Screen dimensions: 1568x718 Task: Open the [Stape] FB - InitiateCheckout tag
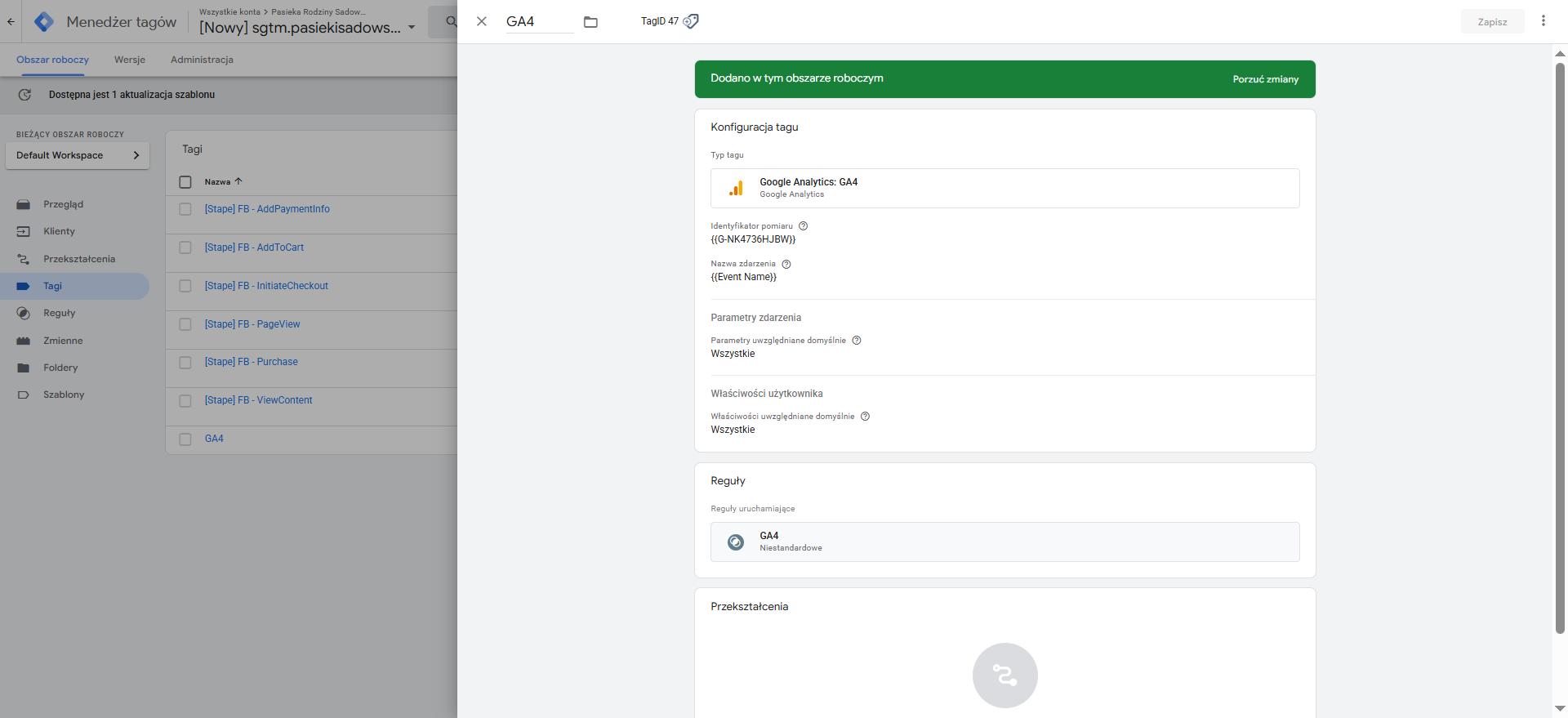click(266, 286)
